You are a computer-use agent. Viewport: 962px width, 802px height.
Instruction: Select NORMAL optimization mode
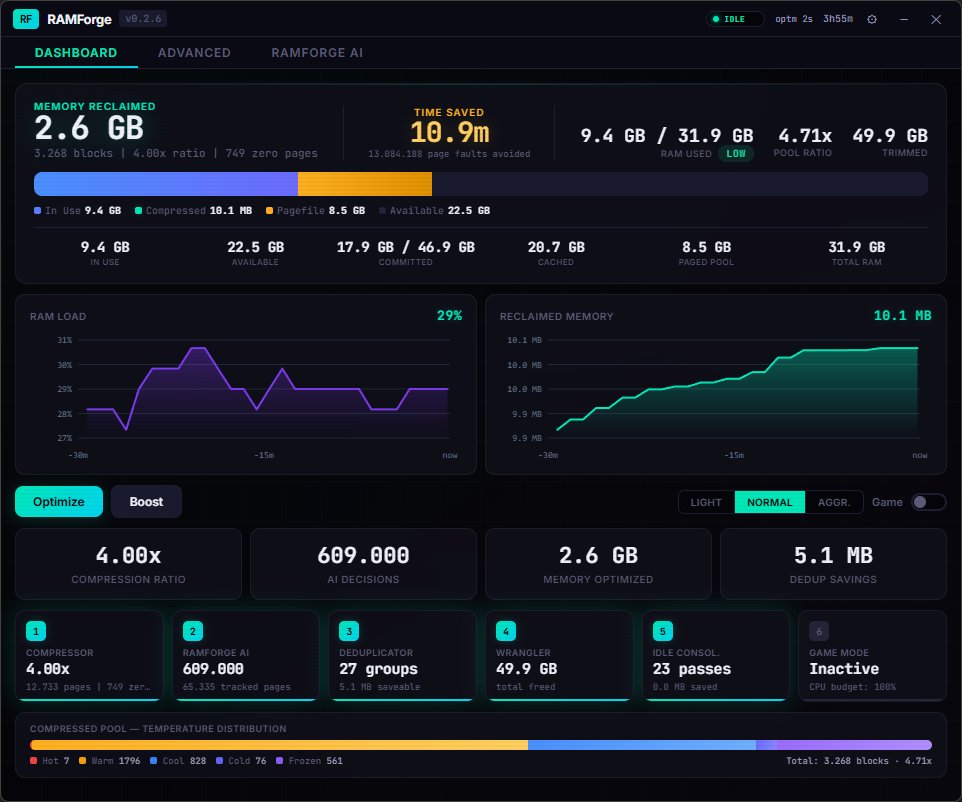(769, 502)
